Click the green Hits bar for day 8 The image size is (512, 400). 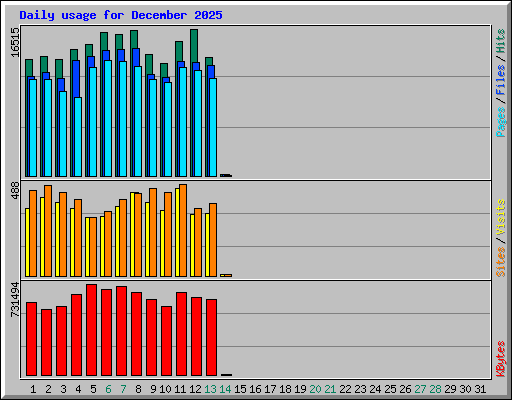(x=134, y=39)
